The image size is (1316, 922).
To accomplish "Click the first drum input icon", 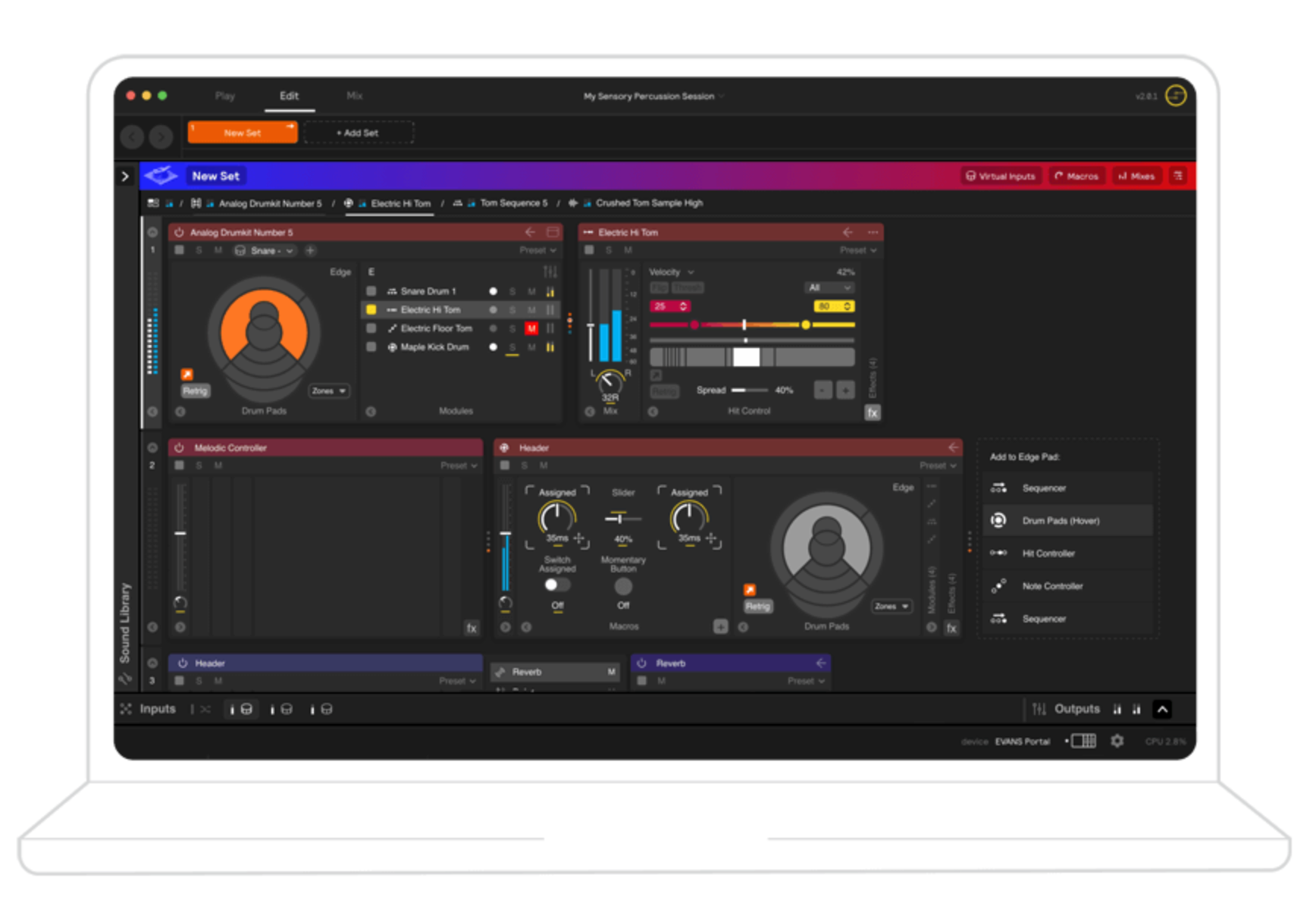I will pyautogui.click(x=246, y=709).
